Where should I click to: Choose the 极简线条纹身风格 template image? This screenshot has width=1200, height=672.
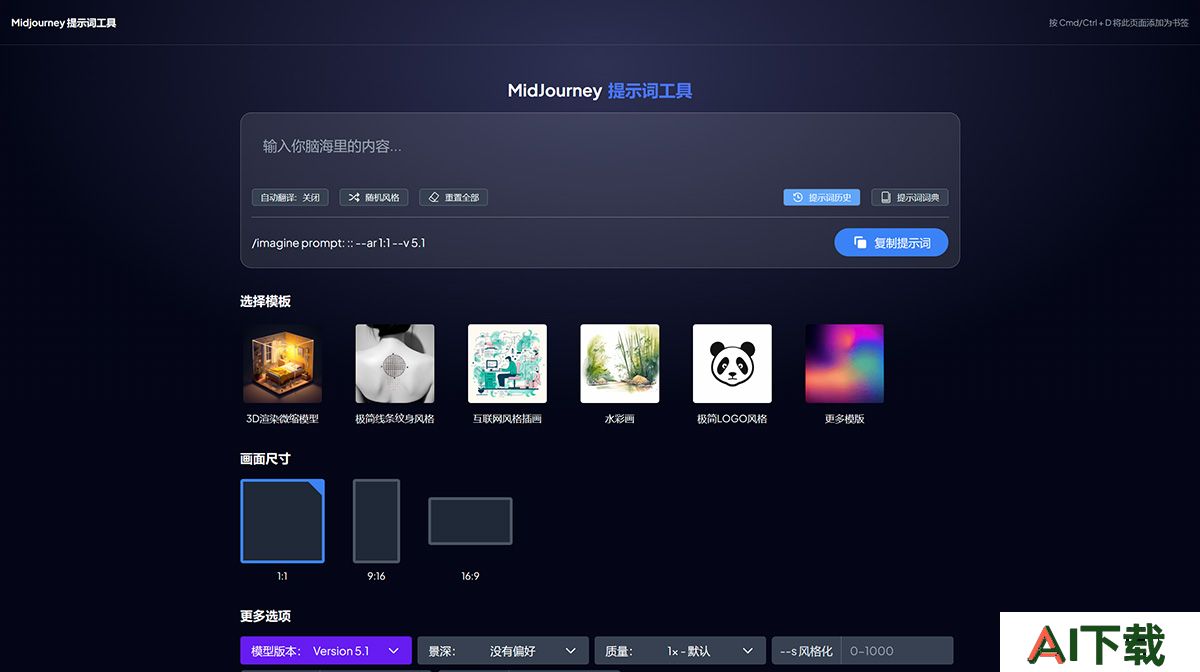pyautogui.click(x=395, y=363)
